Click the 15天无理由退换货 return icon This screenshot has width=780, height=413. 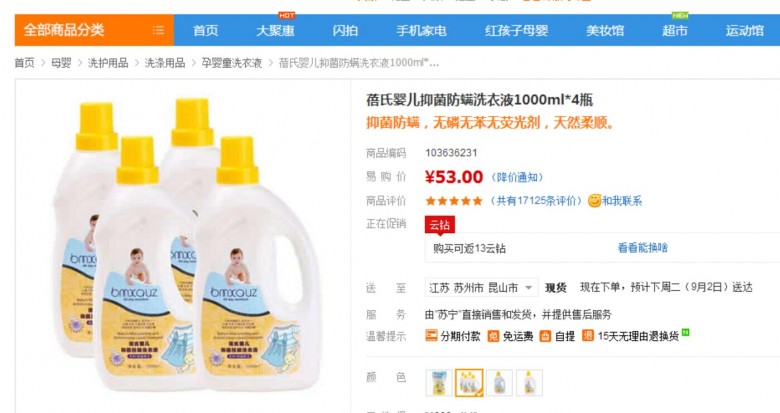tap(588, 336)
